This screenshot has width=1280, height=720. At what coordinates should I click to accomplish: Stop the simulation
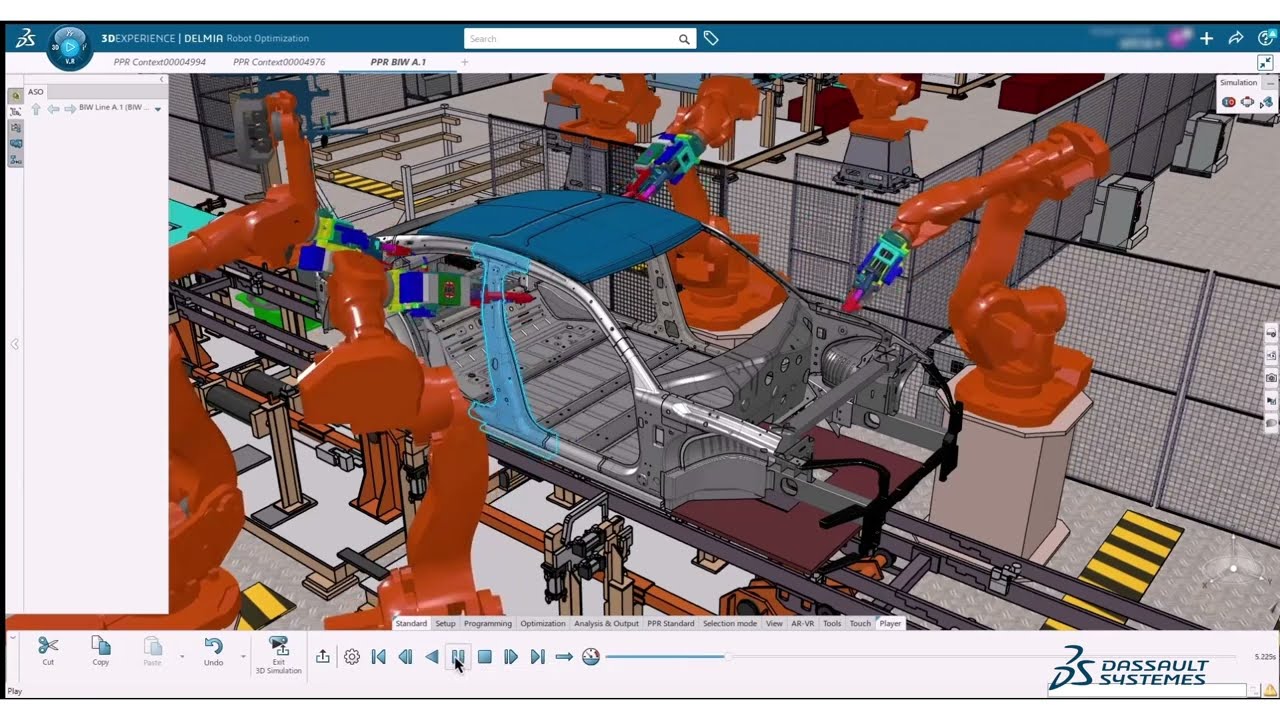[x=484, y=657]
